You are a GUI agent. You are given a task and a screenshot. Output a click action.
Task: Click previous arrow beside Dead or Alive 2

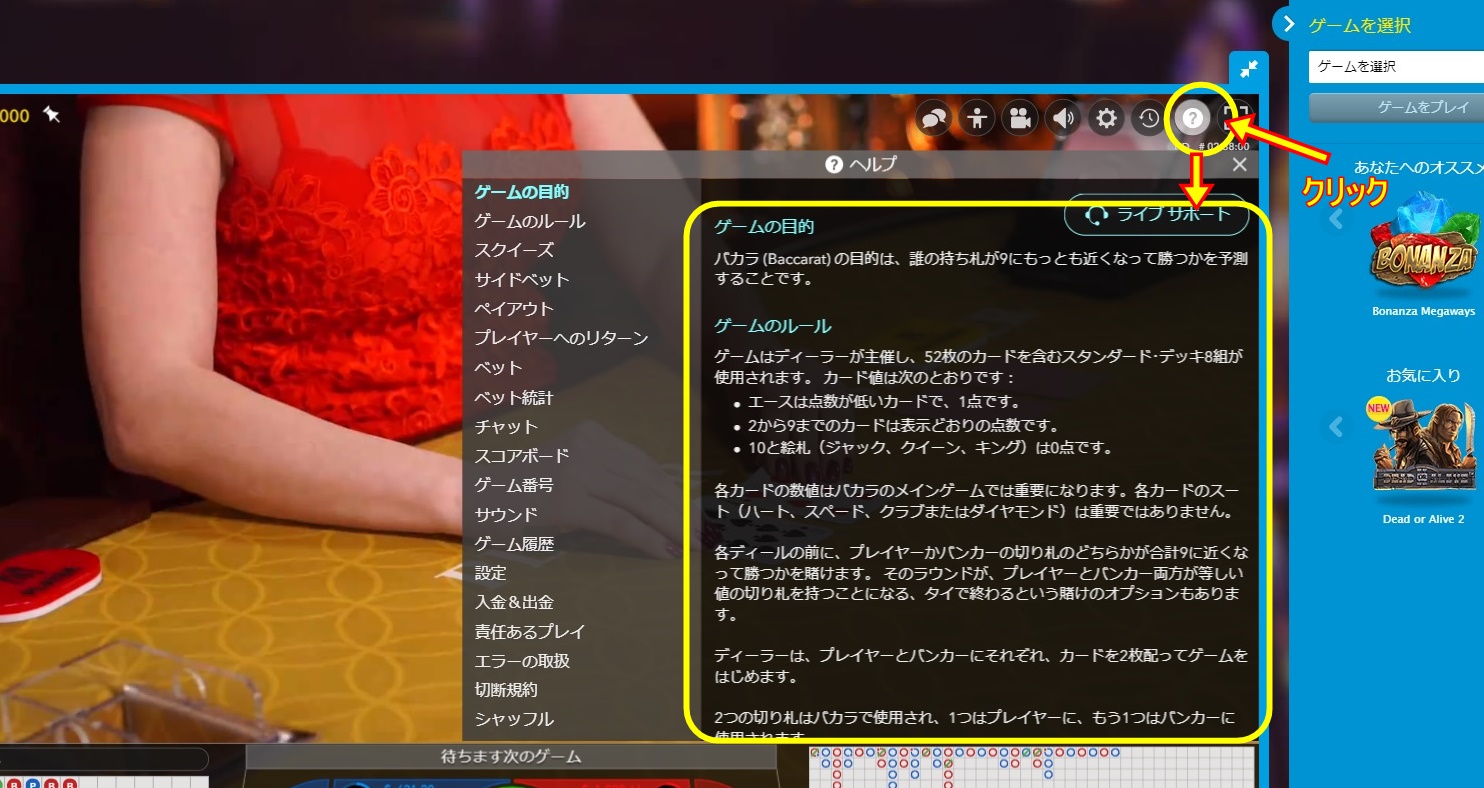(1337, 426)
